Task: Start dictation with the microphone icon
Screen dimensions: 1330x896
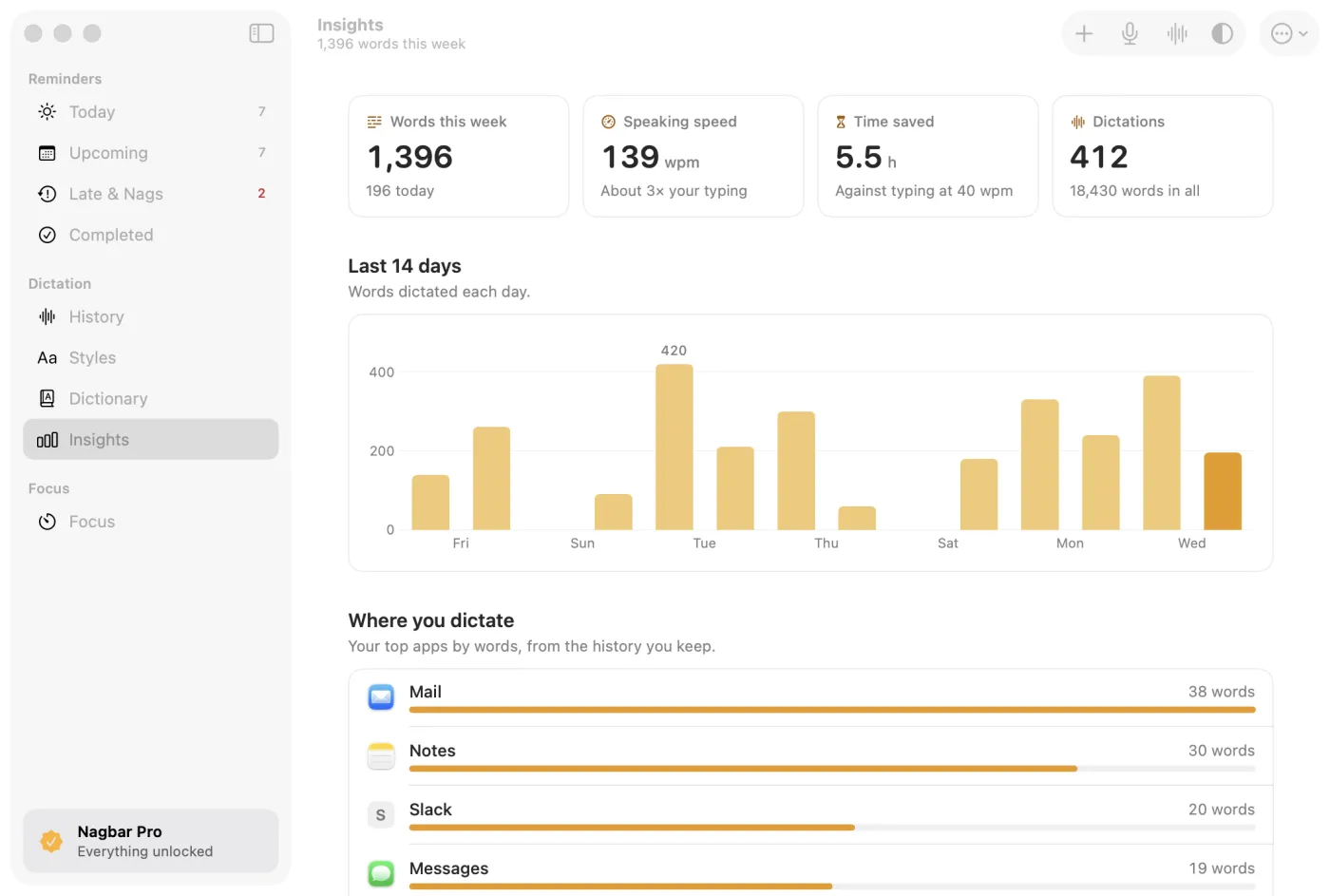Action: [1130, 34]
